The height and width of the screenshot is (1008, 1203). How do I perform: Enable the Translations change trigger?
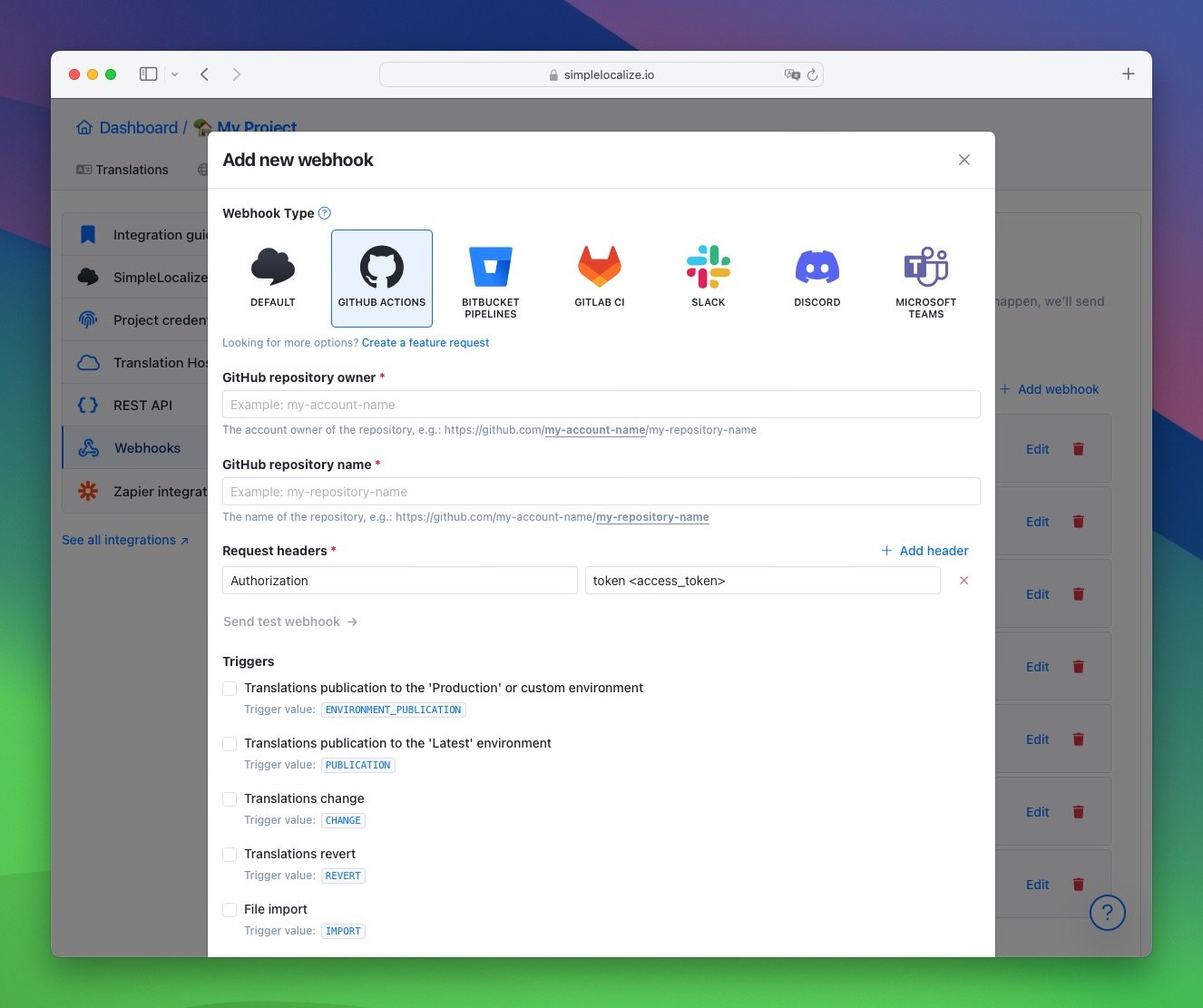(x=230, y=799)
